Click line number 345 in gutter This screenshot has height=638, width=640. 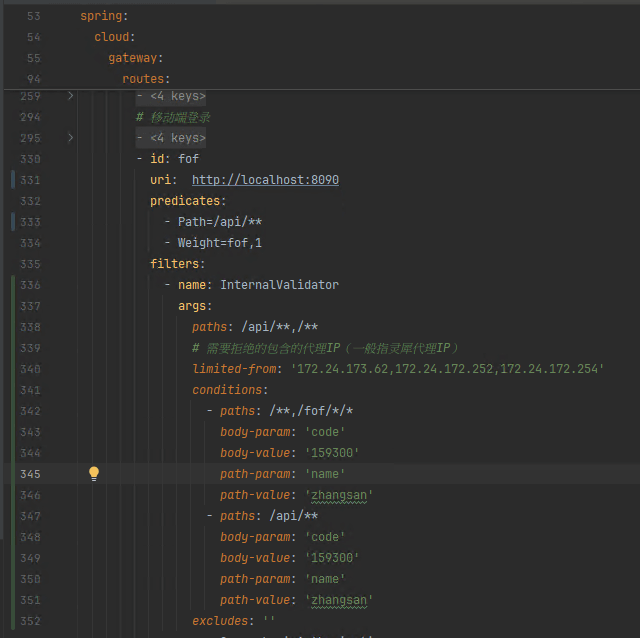click(x=30, y=474)
